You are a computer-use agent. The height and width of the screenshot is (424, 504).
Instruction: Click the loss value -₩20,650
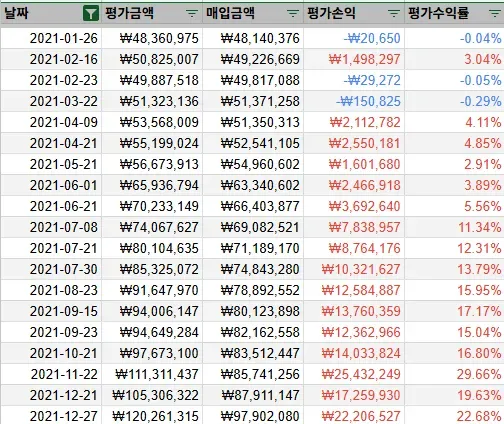tap(372, 38)
